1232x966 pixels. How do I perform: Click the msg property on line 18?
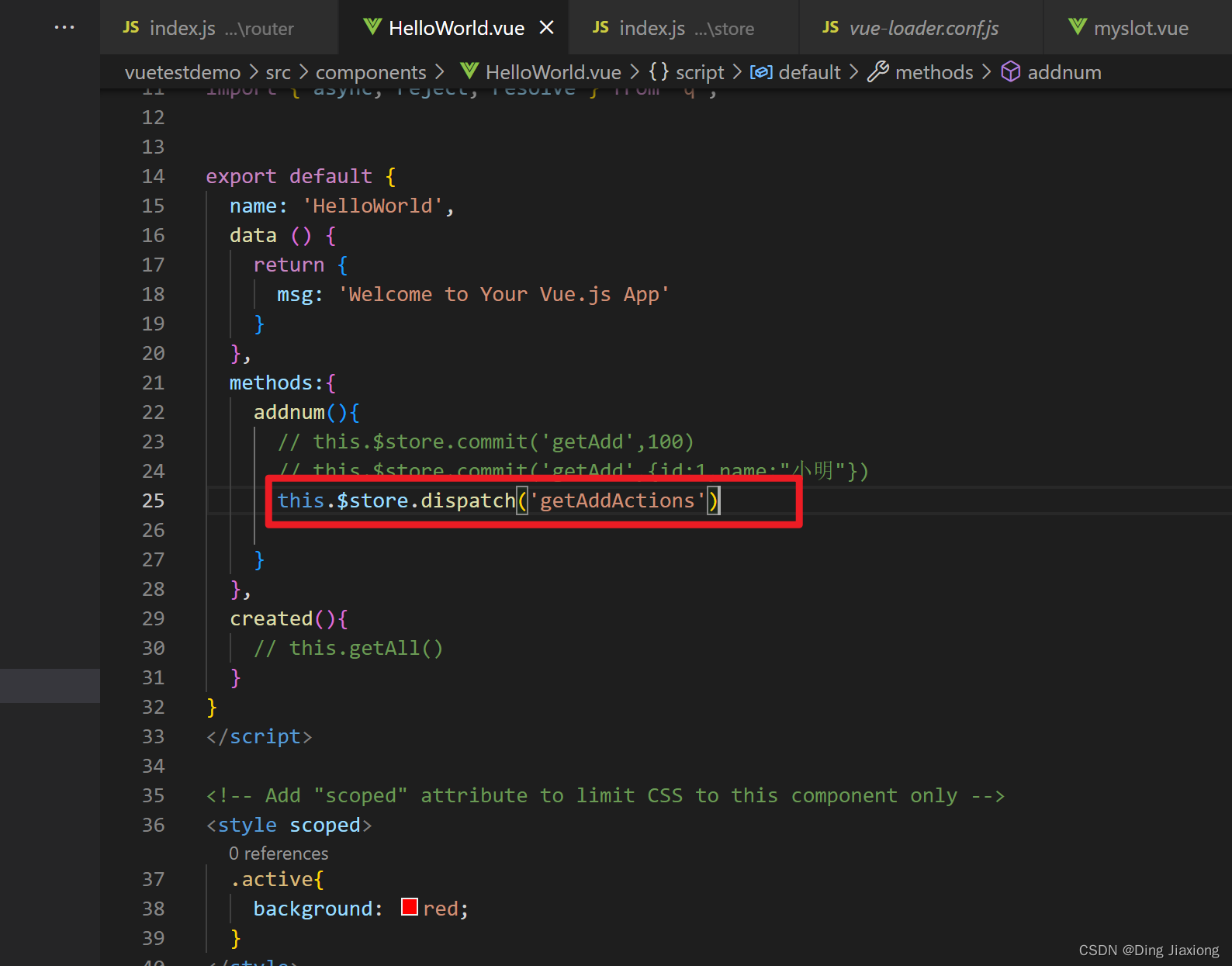coord(295,294)
